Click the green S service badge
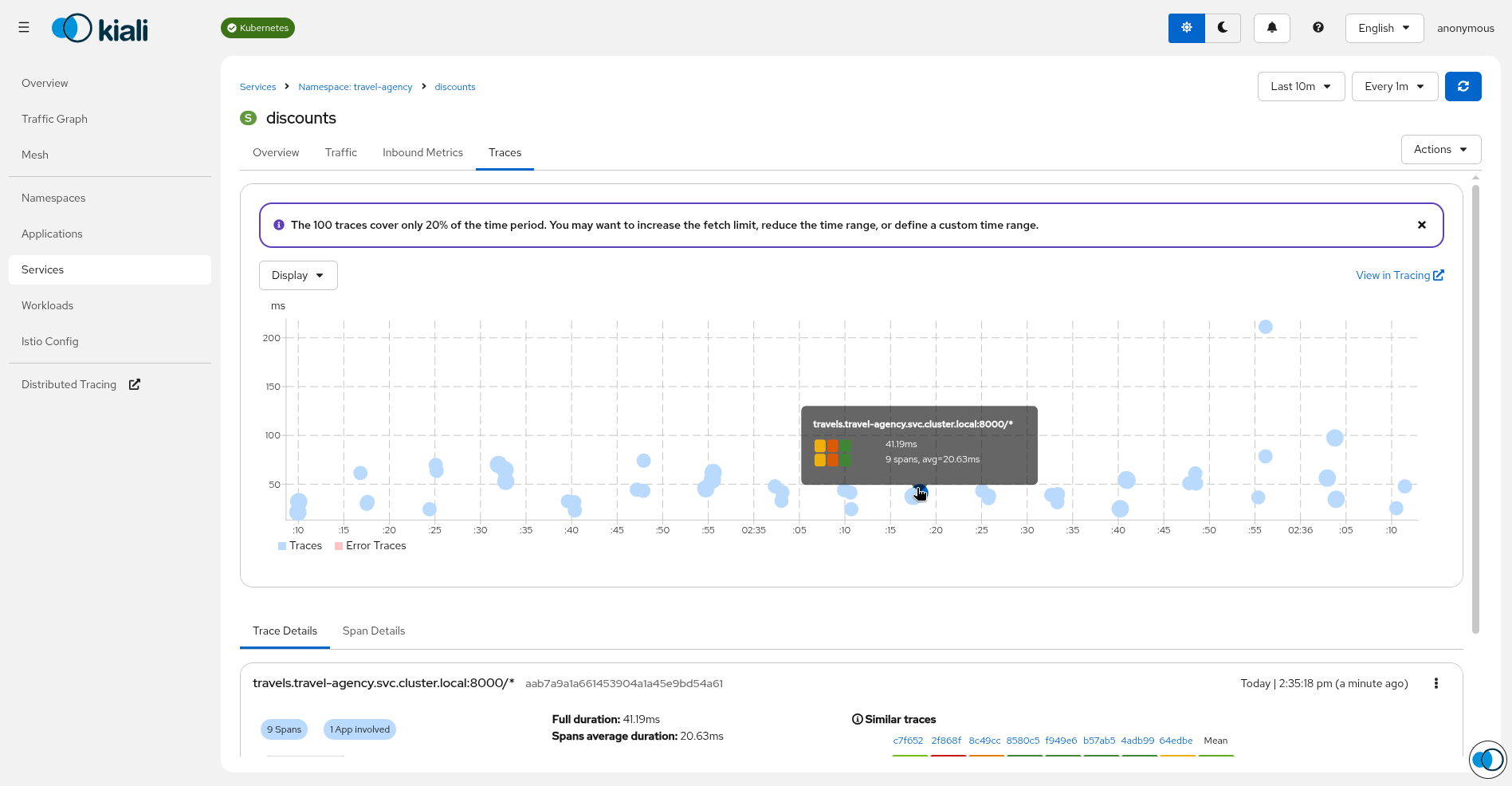 248,118
